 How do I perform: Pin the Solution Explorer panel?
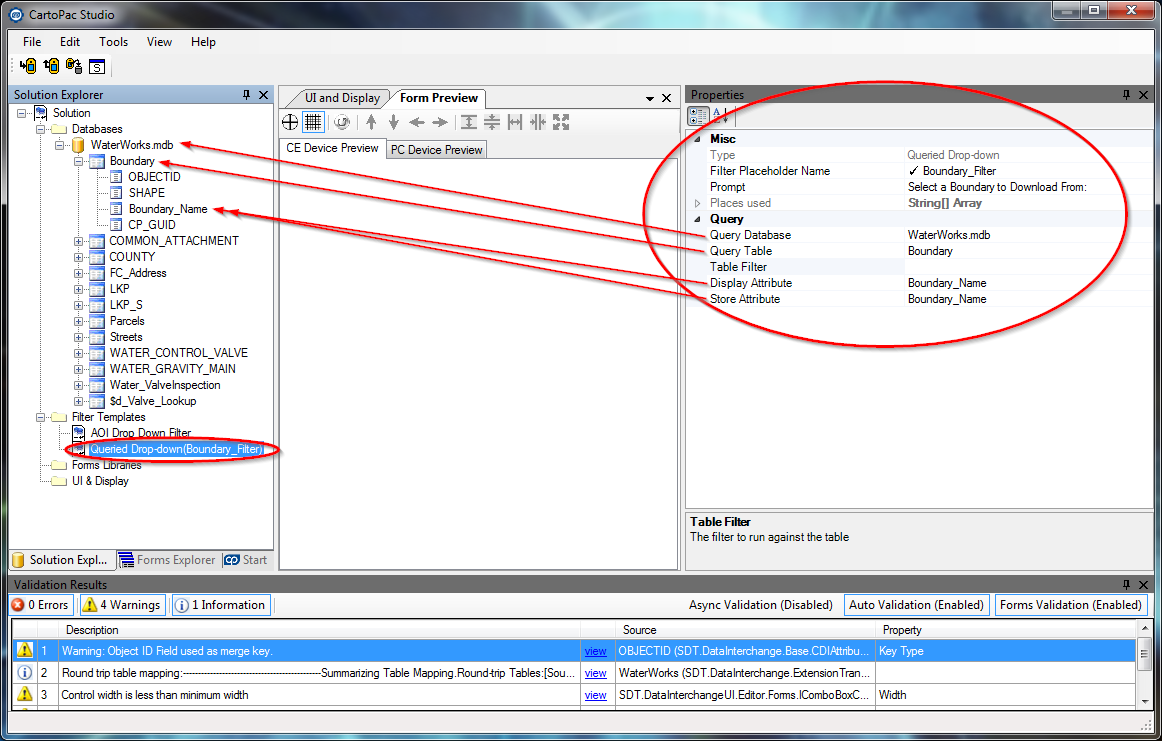coord(247,95)
